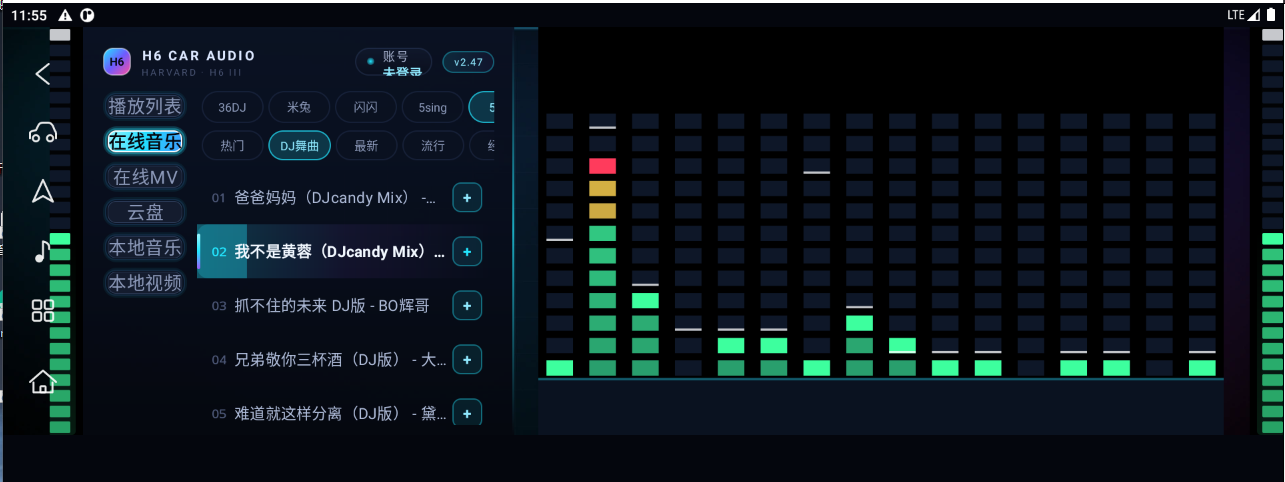Switch to 在线MV section

coord(145,177)
